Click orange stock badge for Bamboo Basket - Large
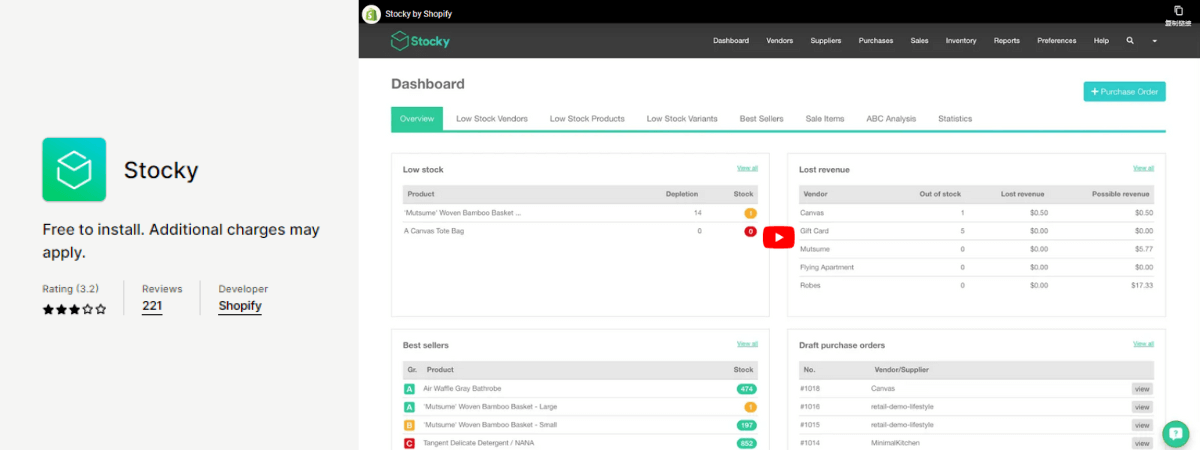 tap(750, 407)
